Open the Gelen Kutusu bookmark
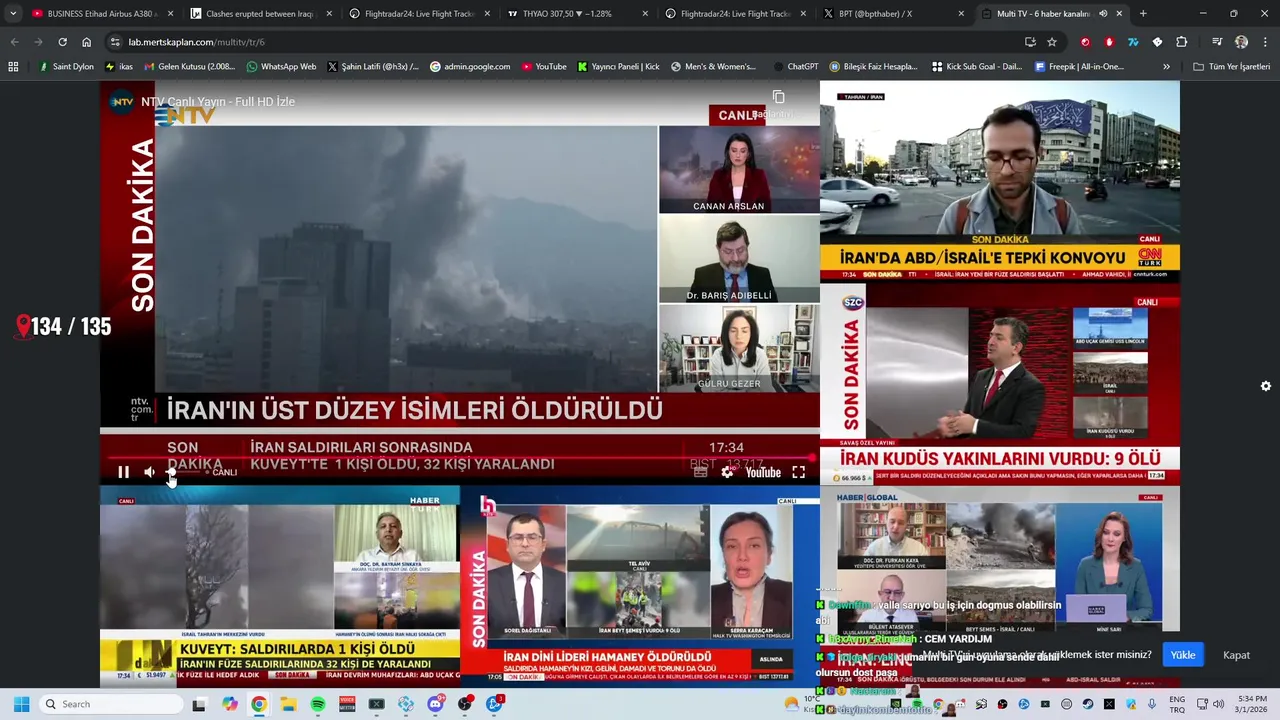Screen dimensions: 1280x720 189,67
